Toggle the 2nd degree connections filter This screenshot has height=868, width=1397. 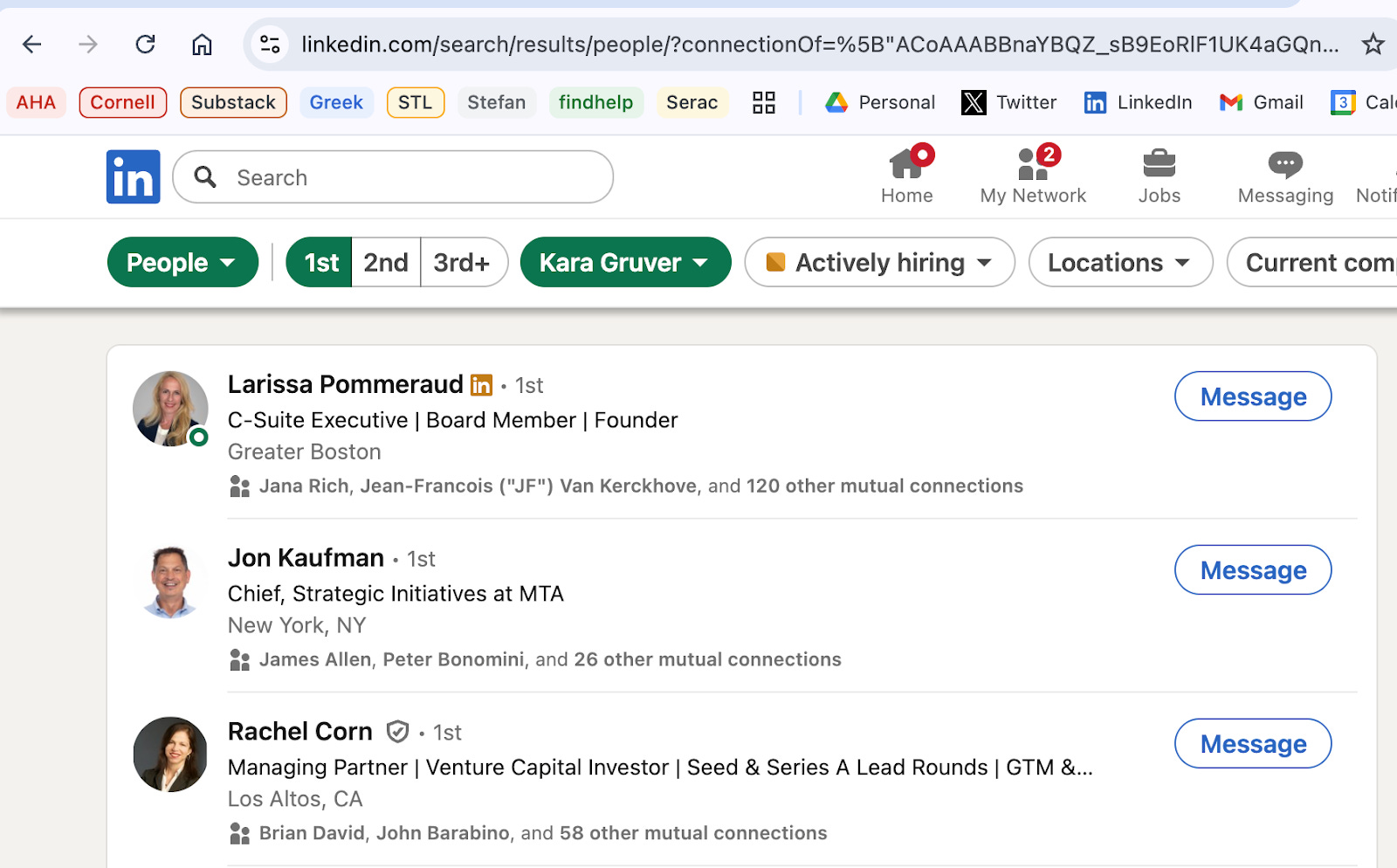386,262
